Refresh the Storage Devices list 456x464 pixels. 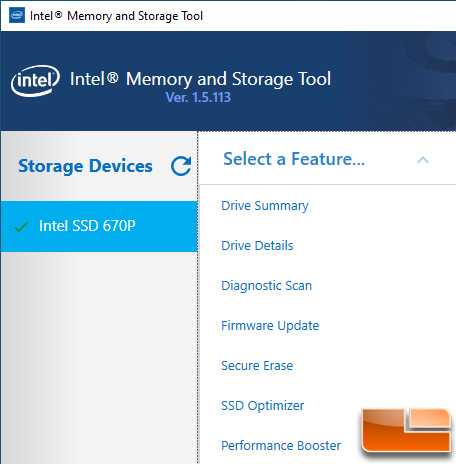pyautogui.click(x=181, y=166)
